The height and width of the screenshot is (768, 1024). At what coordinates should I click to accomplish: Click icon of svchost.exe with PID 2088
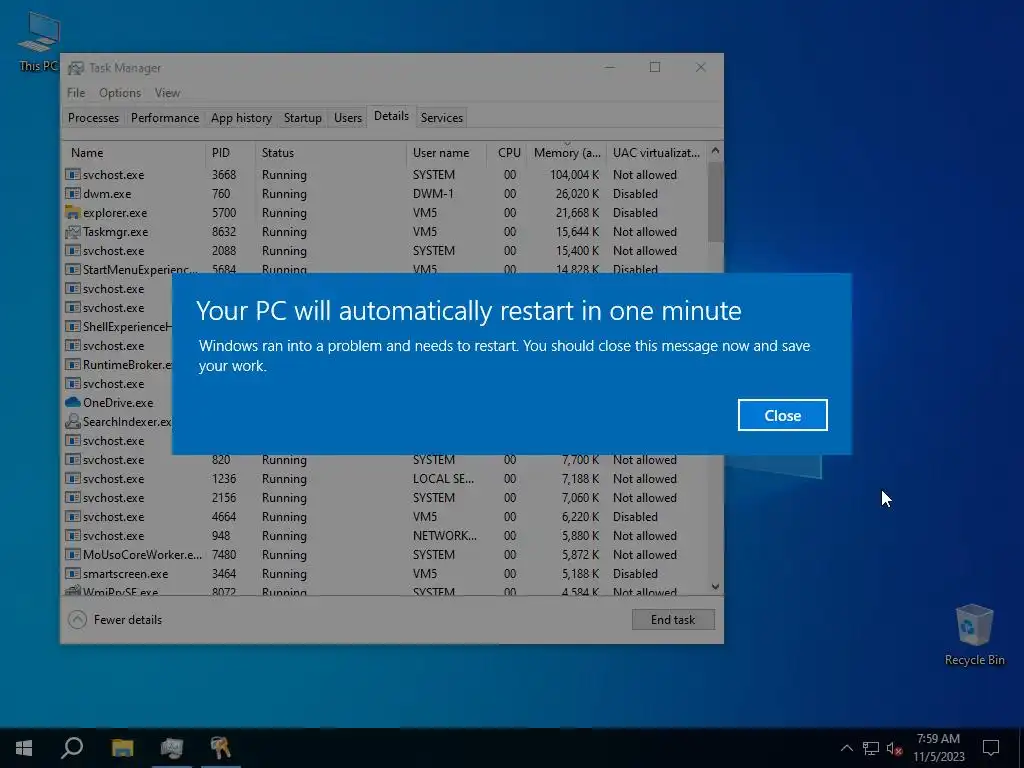point(72,251)
